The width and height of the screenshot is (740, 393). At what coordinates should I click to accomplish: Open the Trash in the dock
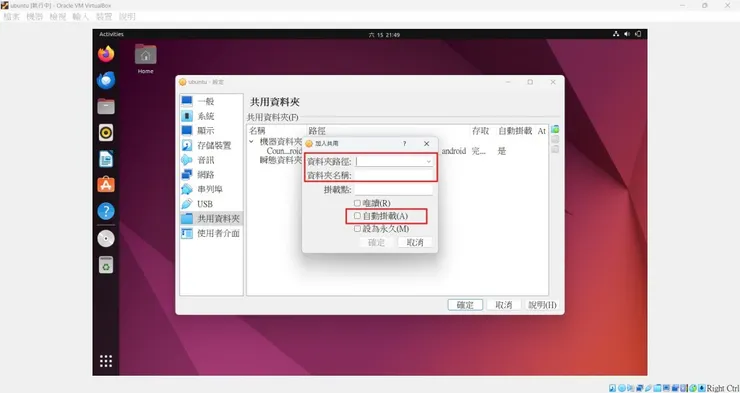click(106, 265)
